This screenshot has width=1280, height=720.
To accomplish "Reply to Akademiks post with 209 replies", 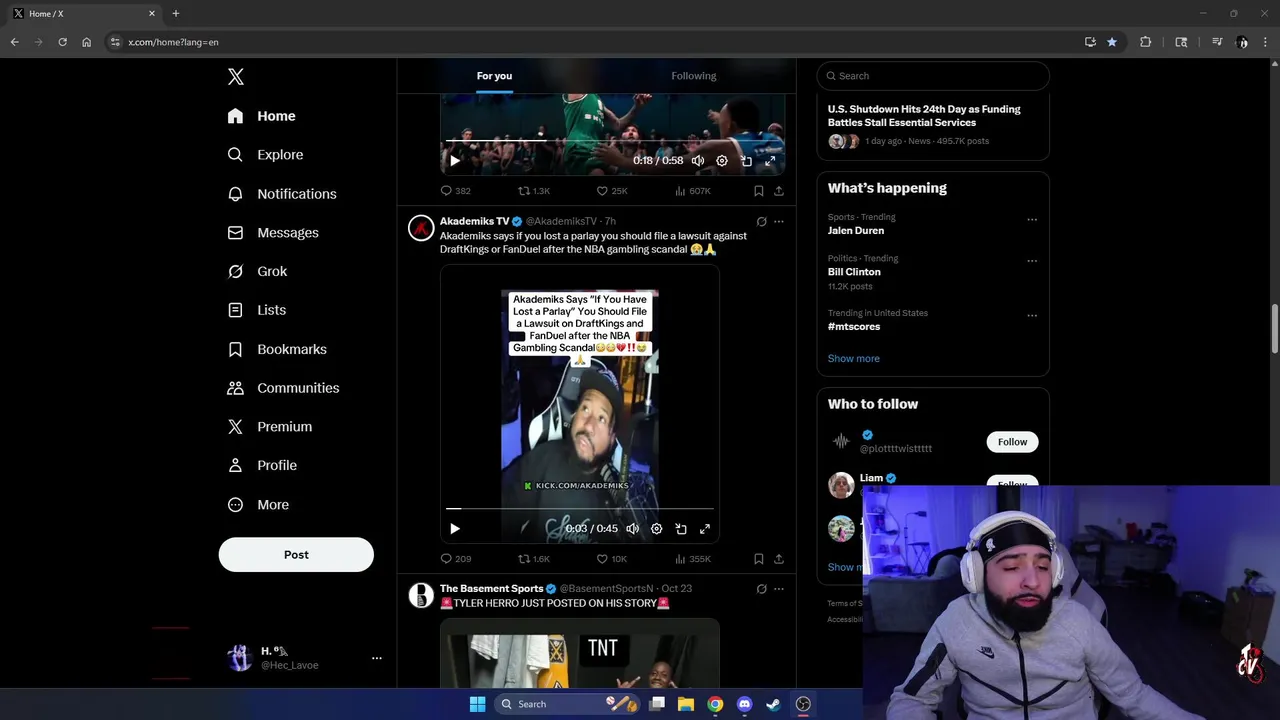I will (x=456, y=559).
